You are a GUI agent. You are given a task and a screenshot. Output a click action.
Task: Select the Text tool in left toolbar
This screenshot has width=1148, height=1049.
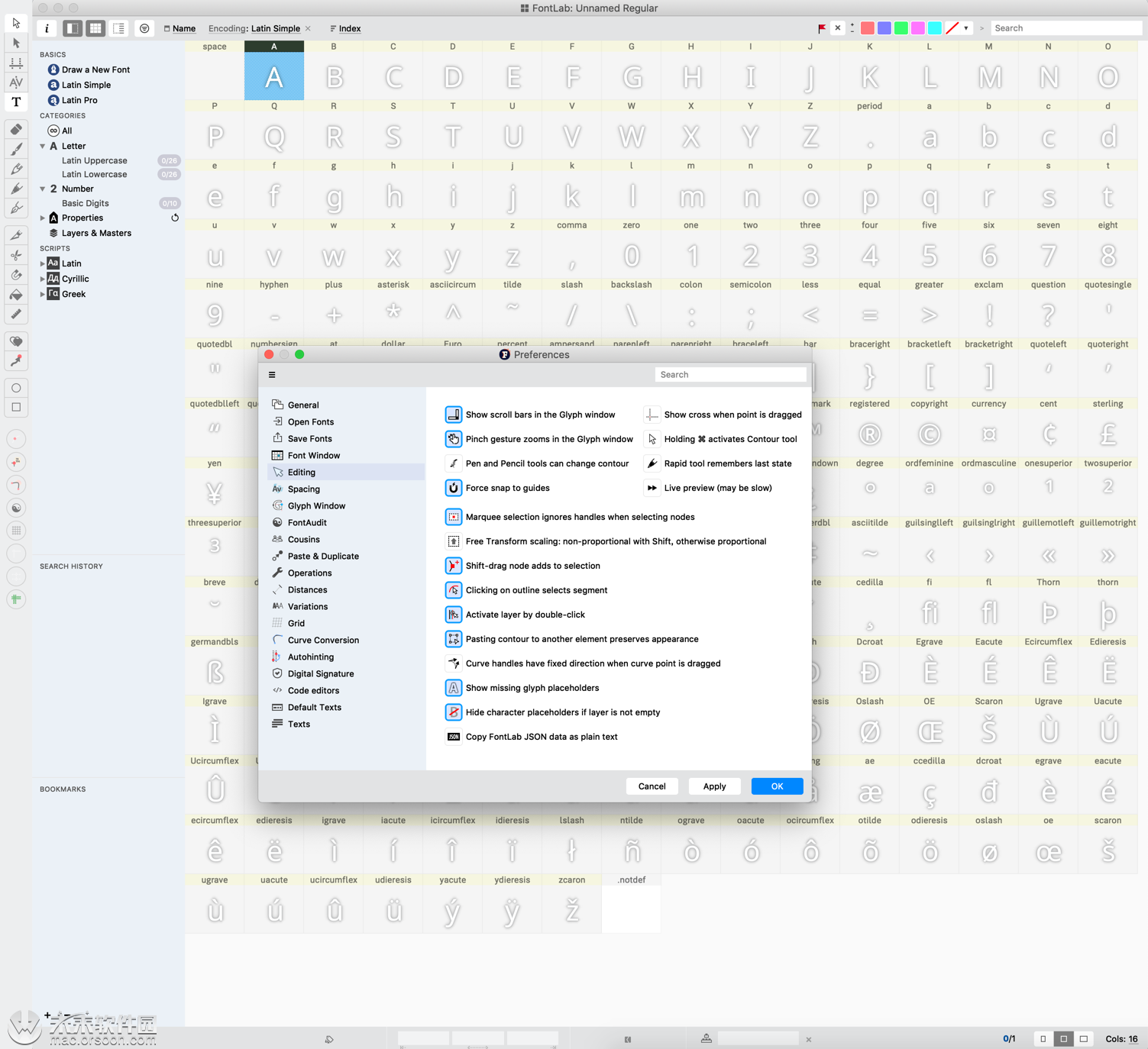click(x=16, y=102)
